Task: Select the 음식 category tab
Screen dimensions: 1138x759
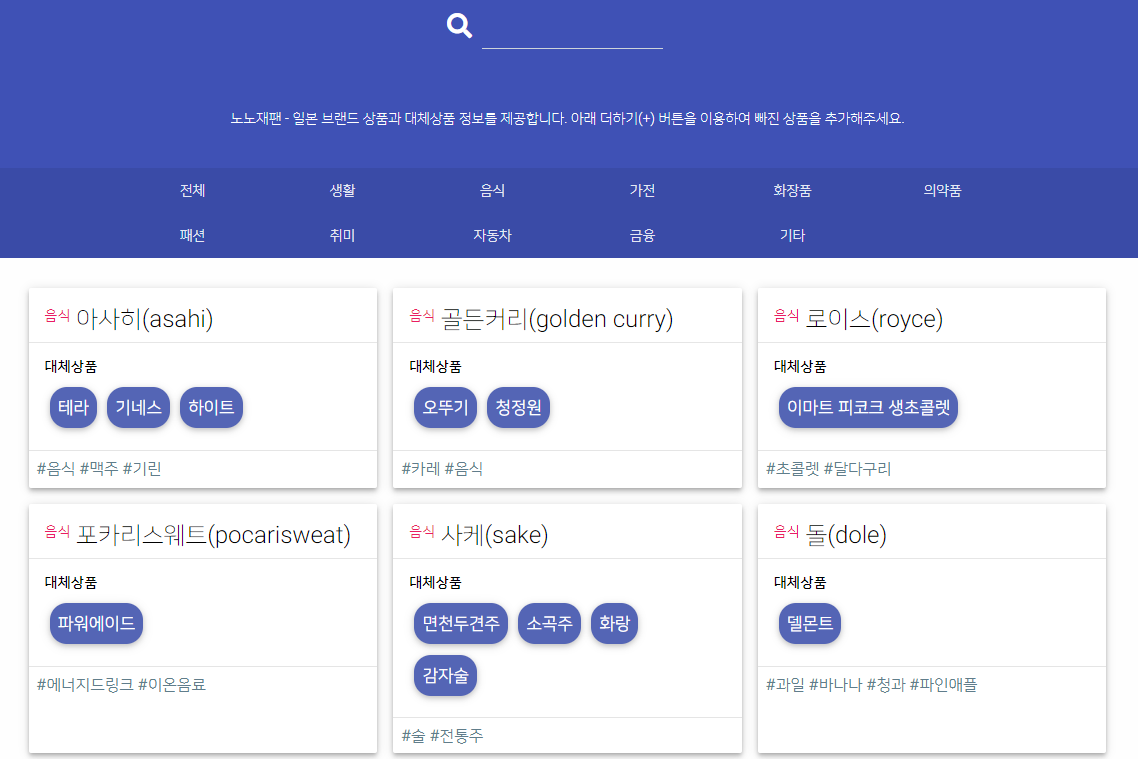Action: 492,190
